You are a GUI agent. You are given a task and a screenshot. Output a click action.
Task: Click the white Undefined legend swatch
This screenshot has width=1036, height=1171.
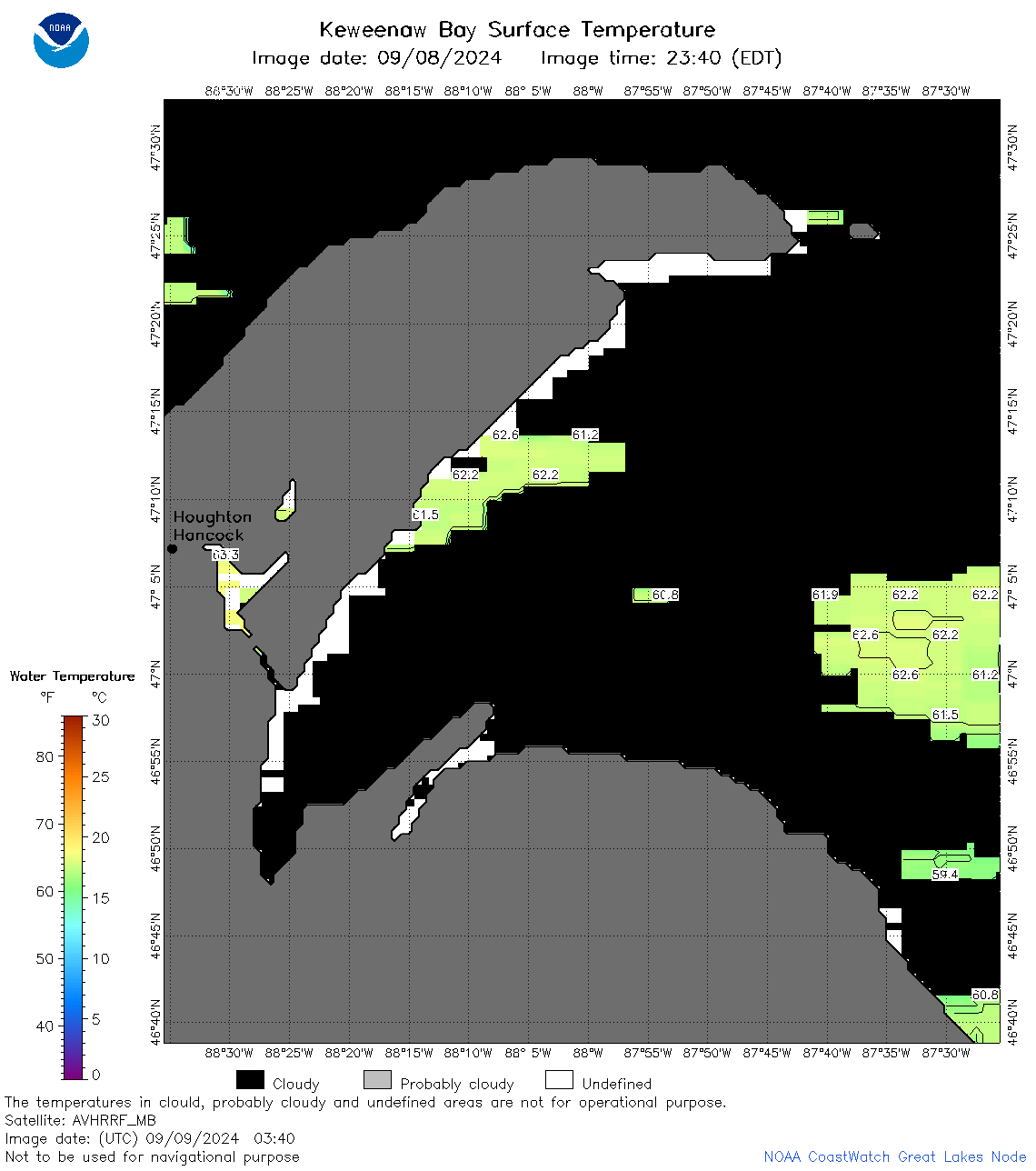(559, 1079)
